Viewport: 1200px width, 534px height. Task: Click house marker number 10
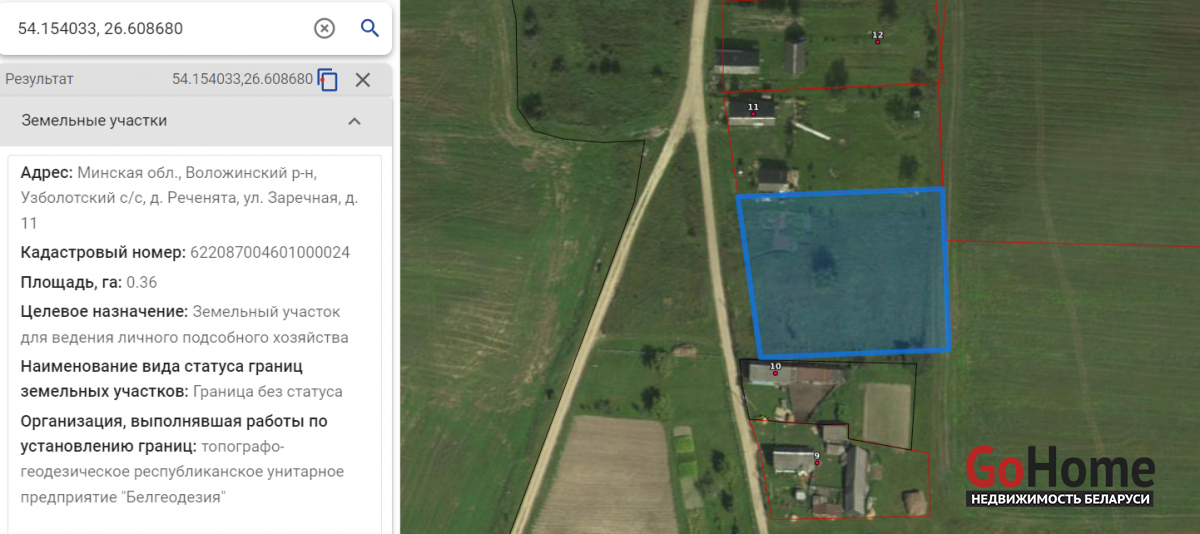pos(775,369)
